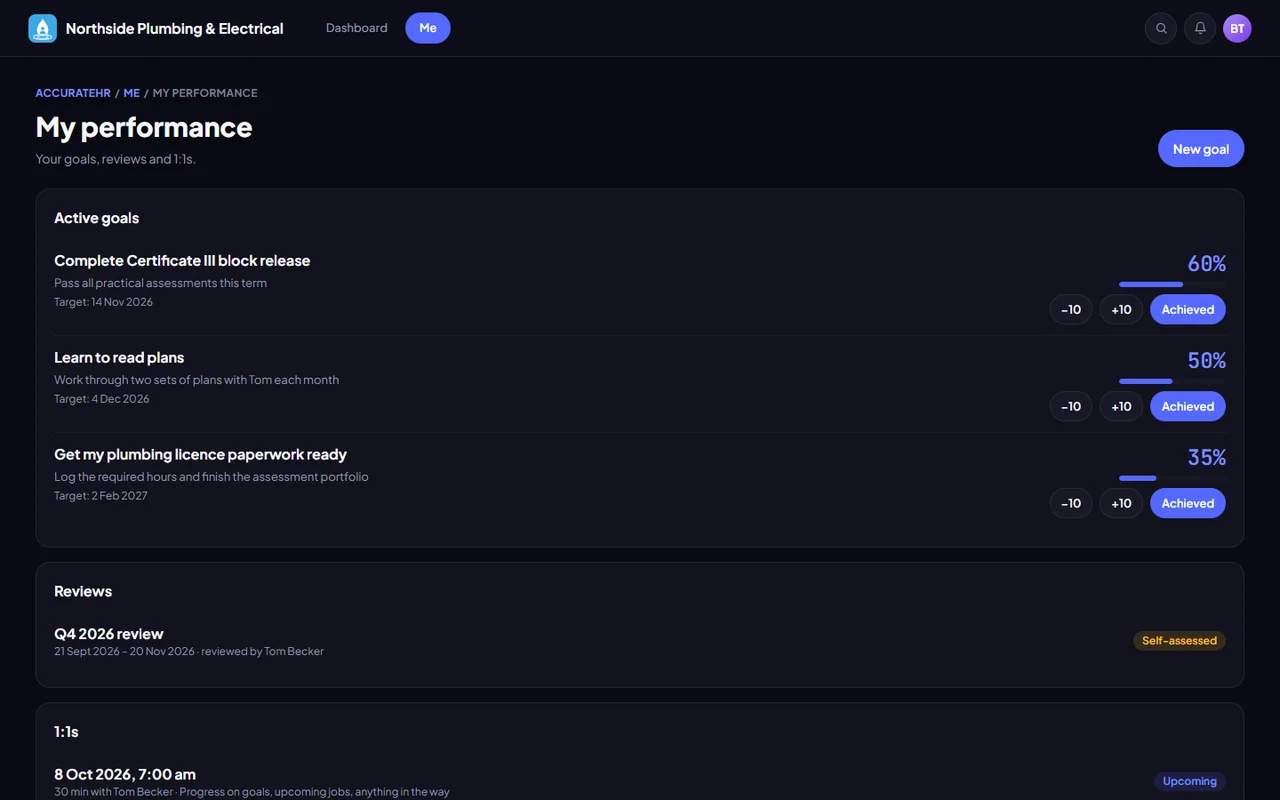Screen dimensions: 1280x800
Task: Open the Q4 2026 review entry
Action: click(x=640, y=642)
